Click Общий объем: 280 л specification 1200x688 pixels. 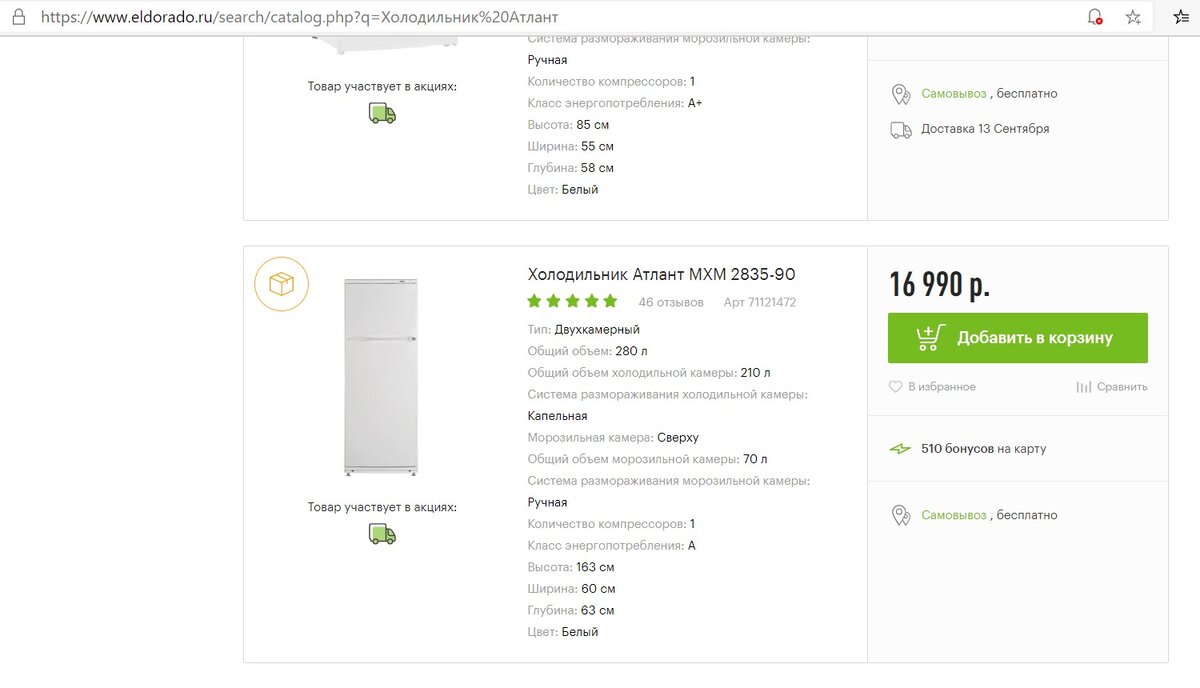(587, 351)
